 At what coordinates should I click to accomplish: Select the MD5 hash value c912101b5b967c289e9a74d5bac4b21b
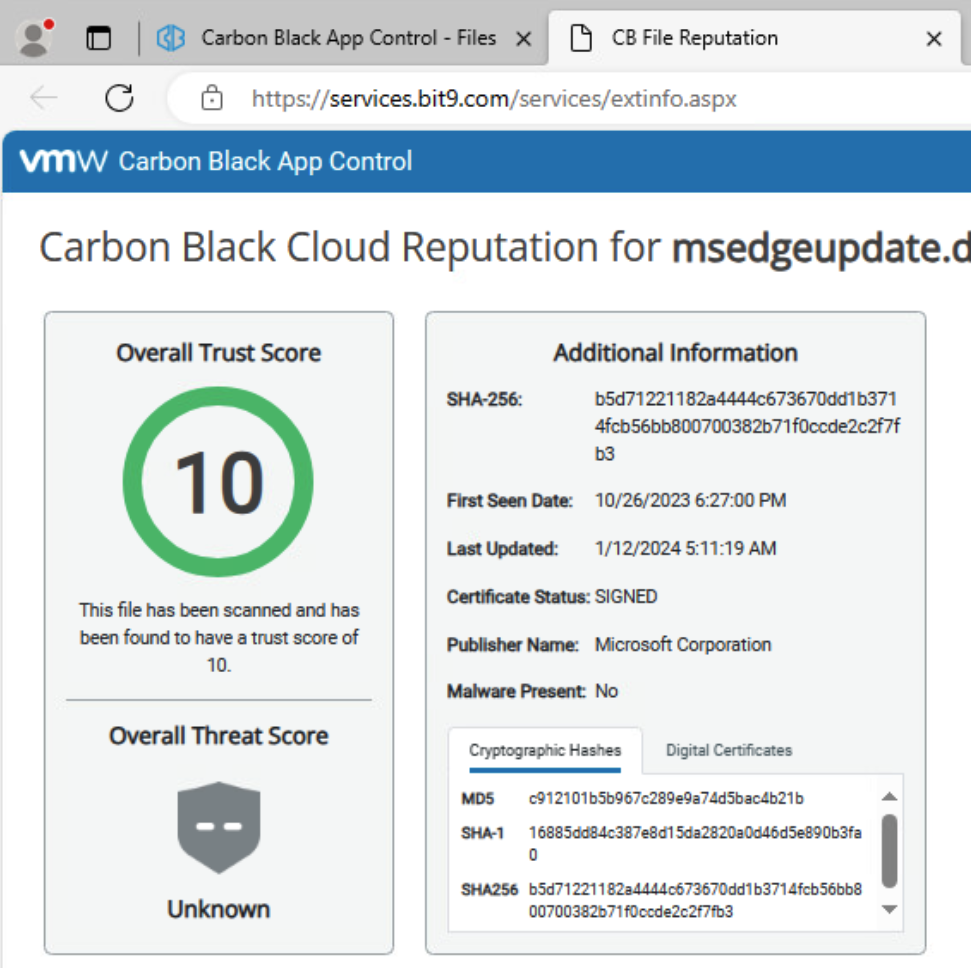pyautogui.click(x=666, y=798)
